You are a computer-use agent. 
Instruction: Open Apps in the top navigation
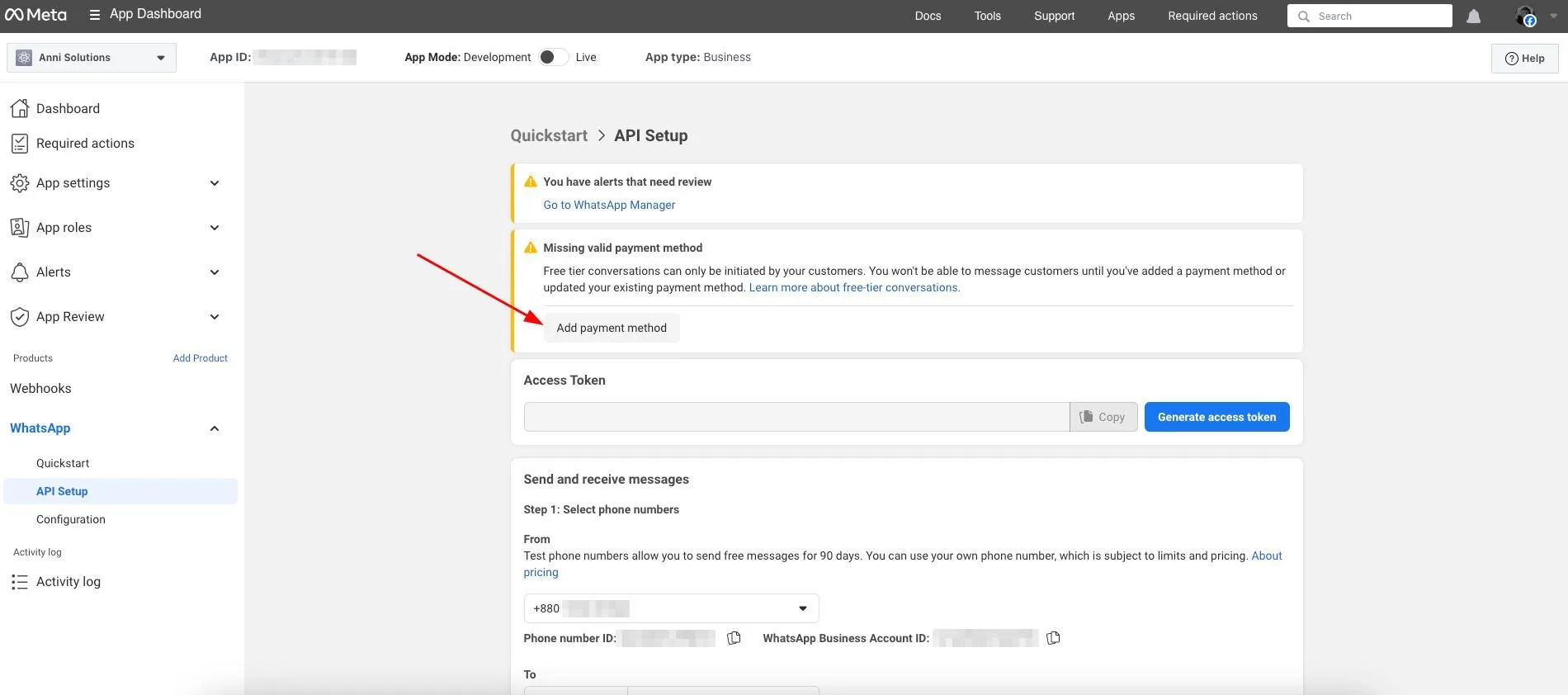pyautogui.click(x=1121, y=16)
